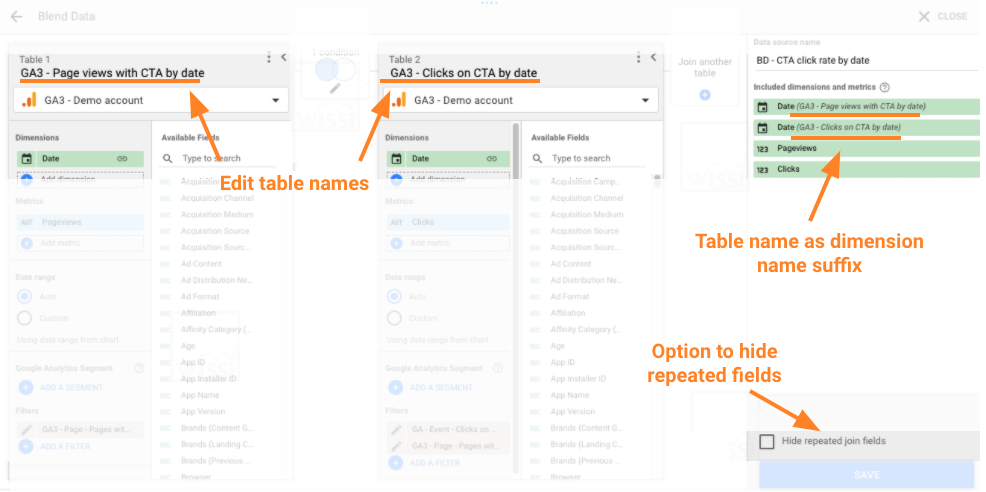Image resolution: width=986 pixels, height=492 pixels.
Task: Select Custom date range in Table 2
Action: pos(394,318)
